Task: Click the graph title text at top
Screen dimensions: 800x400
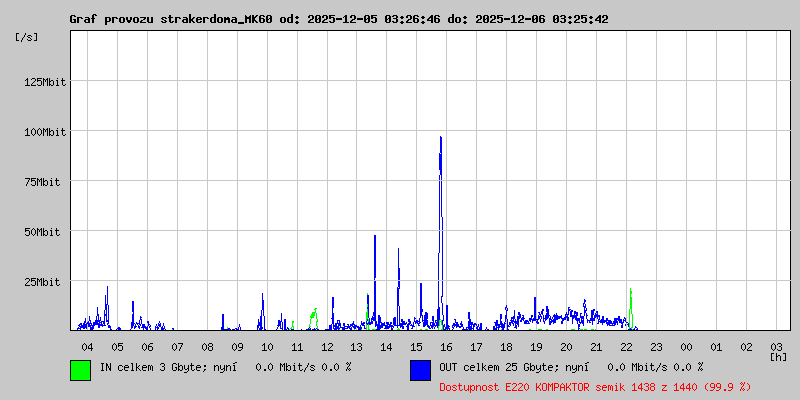Action: click(338, 19)
